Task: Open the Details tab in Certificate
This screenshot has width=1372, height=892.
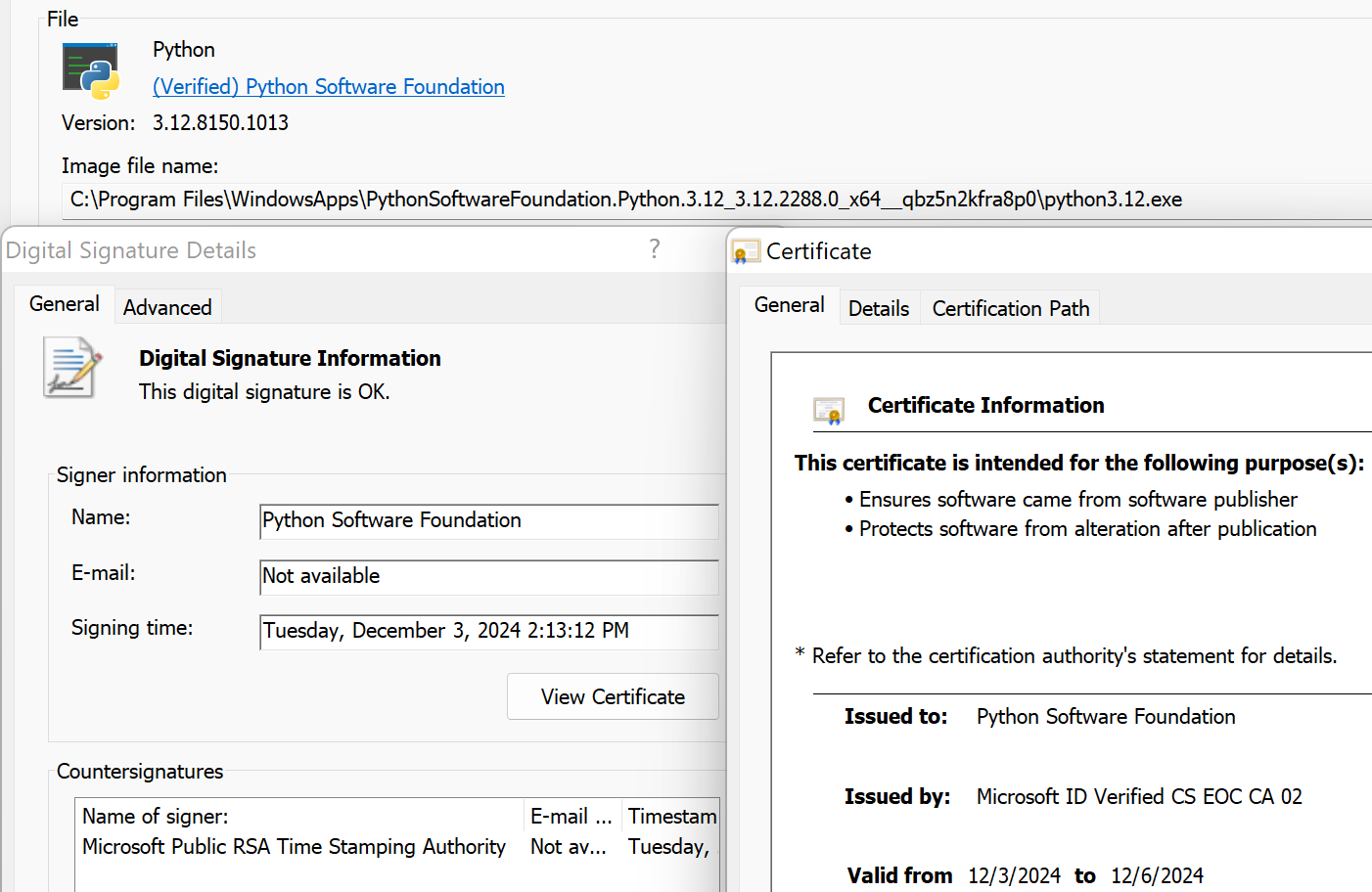Action: (879, 308)
